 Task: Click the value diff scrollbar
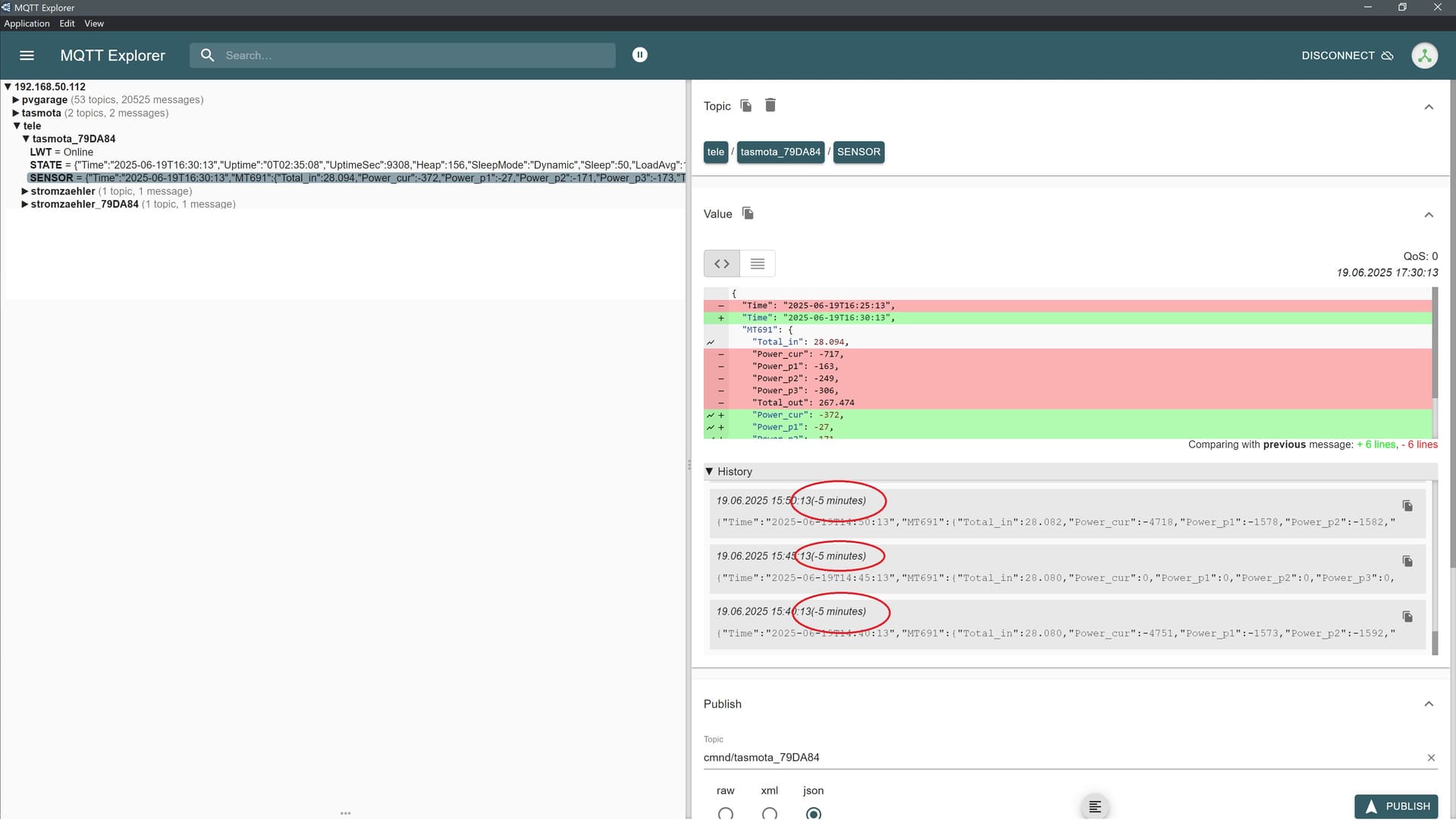1435,342
